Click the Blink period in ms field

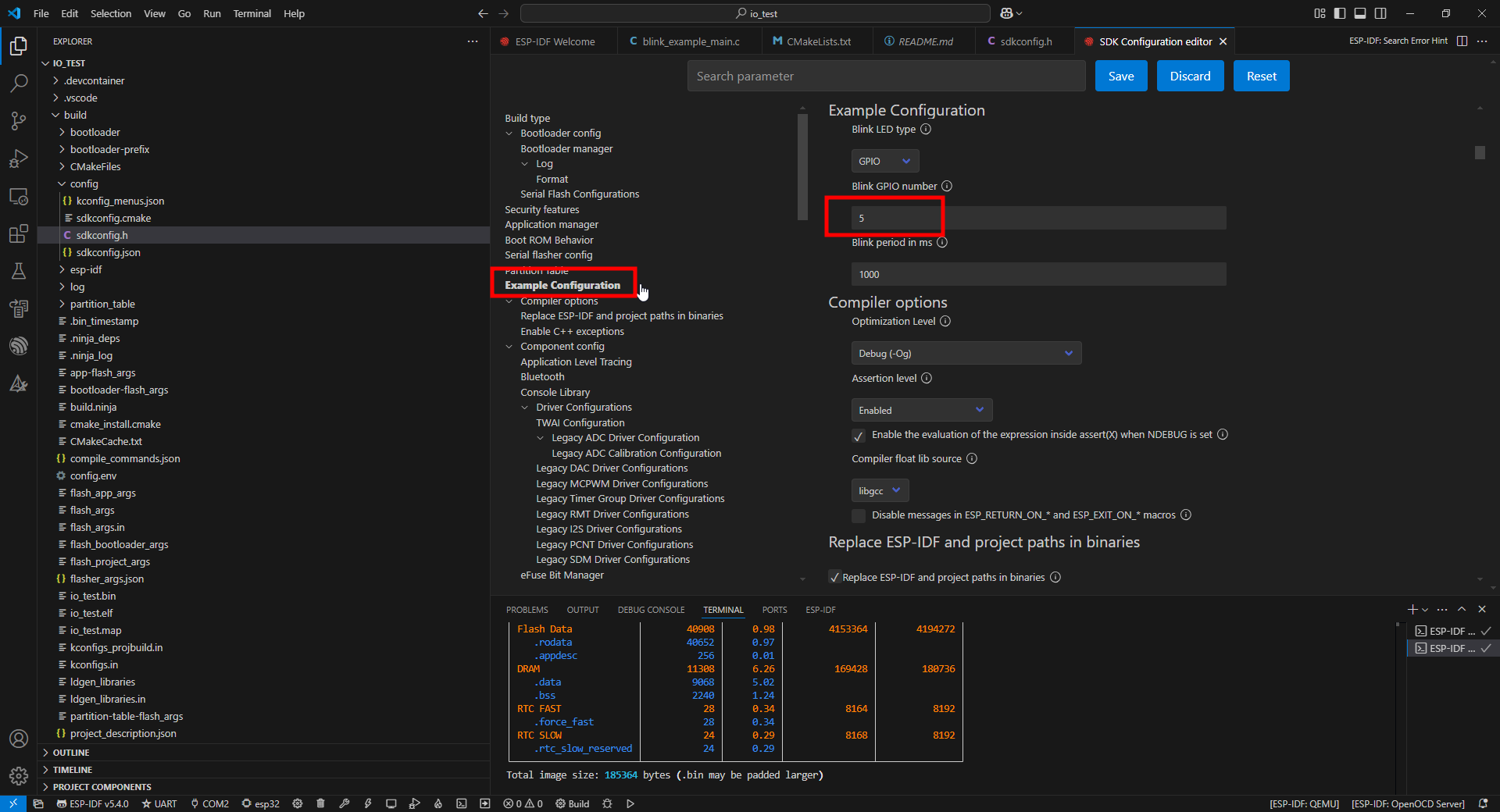[1039, 274]
